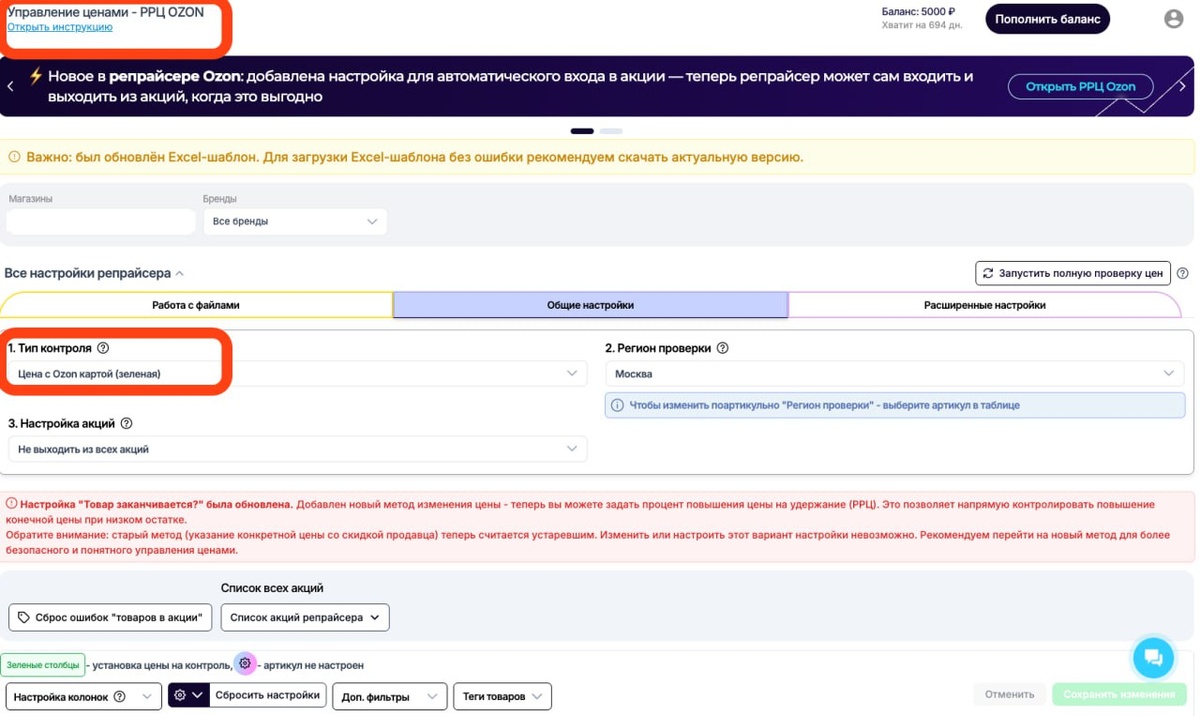Open 'Доп. фильтры' dropdown
The height and width of the screenshot is (716, 1200).
(x=390, y=696)
